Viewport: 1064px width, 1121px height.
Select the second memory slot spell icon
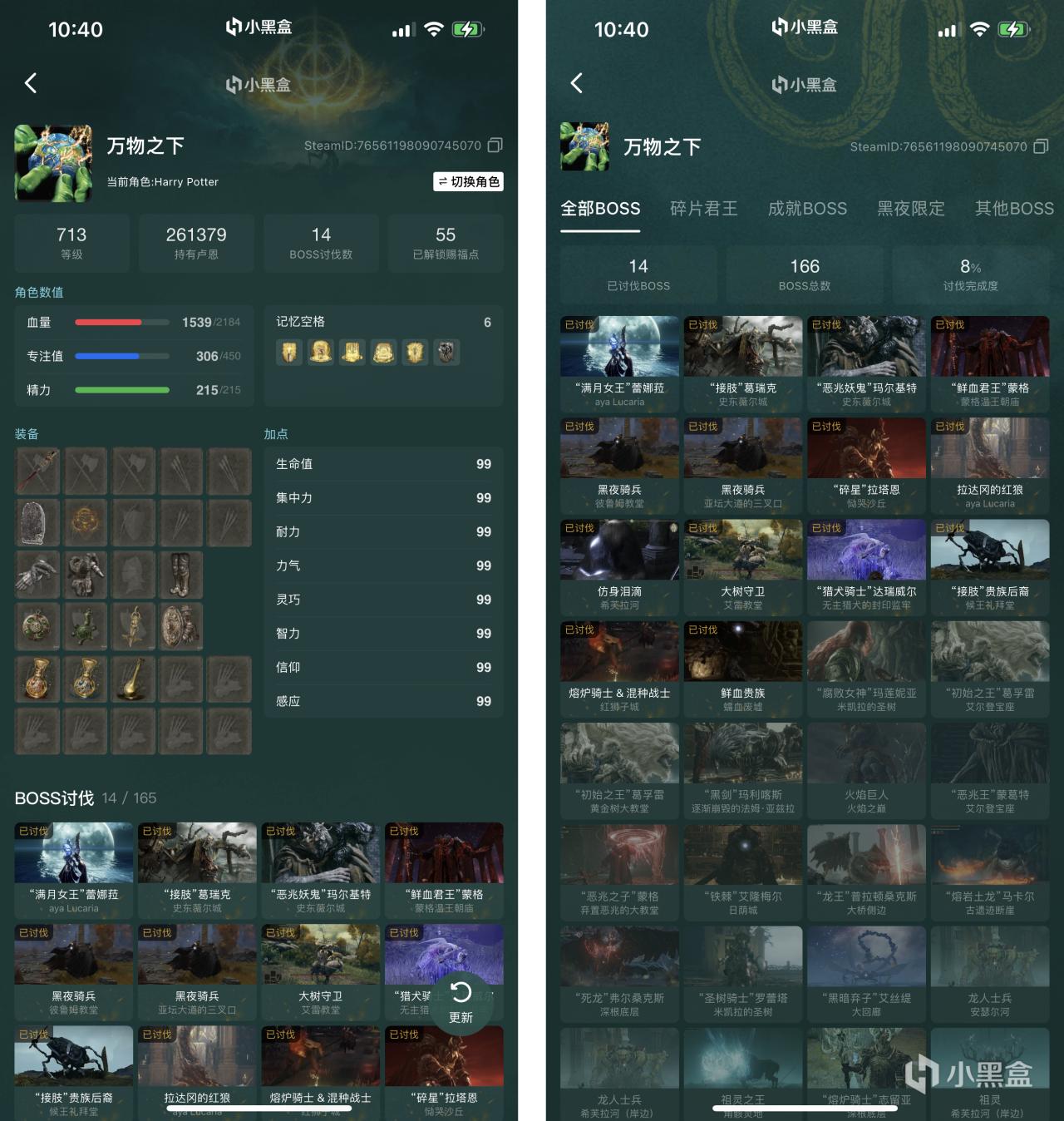tap(321, 353)
